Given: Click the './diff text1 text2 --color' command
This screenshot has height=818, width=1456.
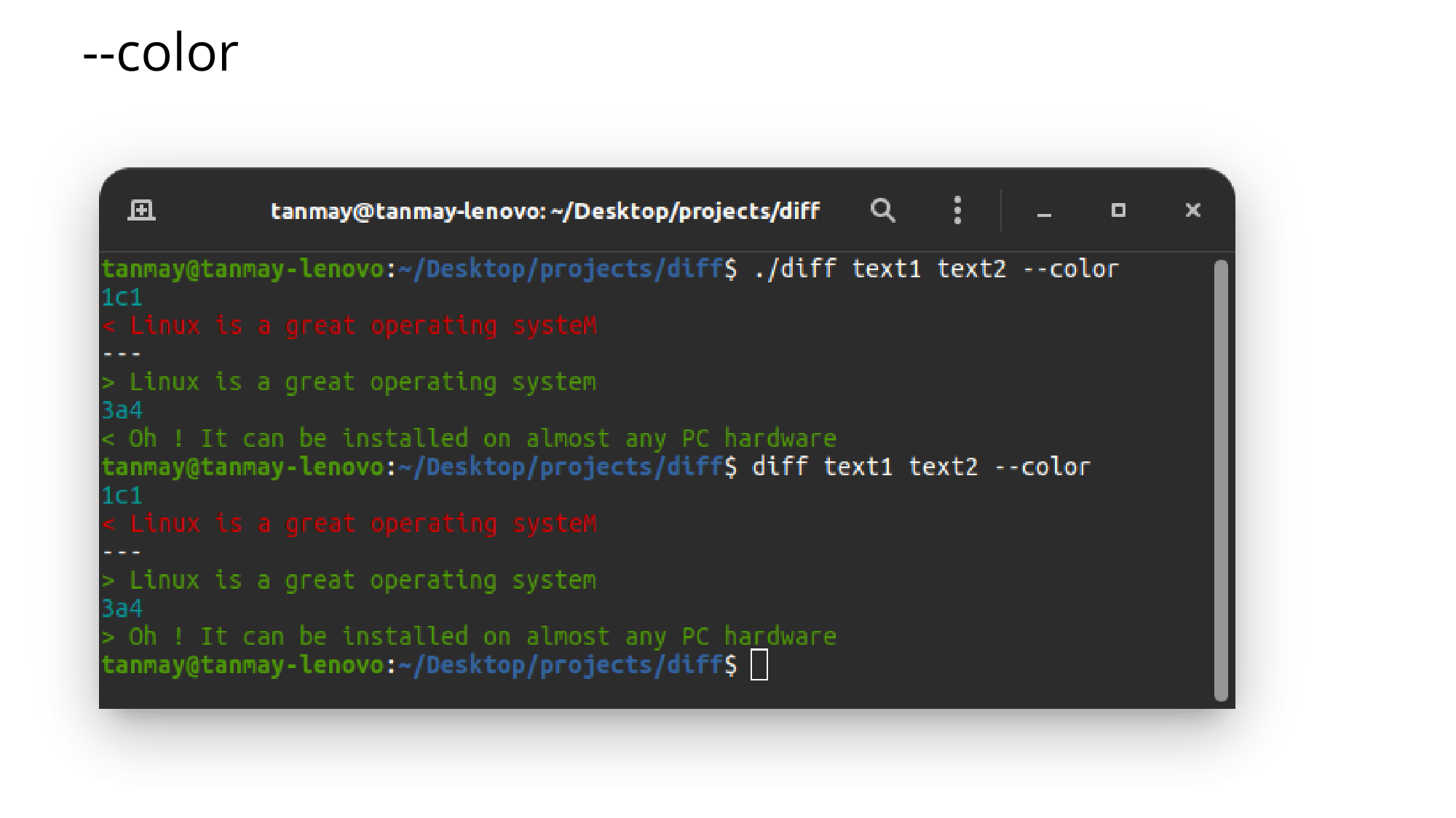Looking at the screenshot, I should [935, 269].
